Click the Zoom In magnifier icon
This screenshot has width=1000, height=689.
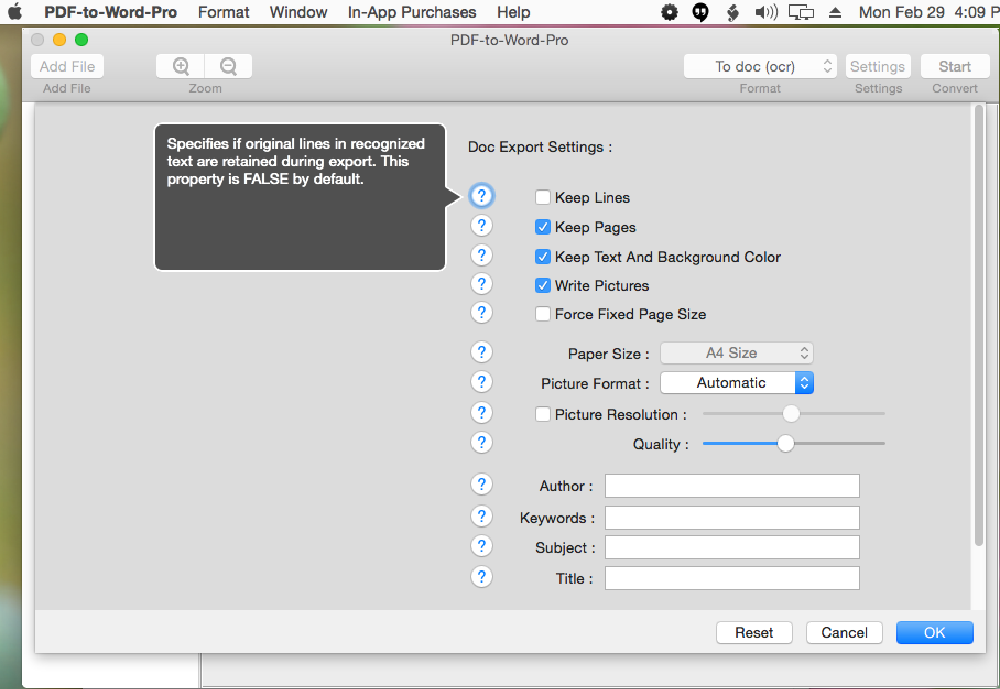pyautogui.click(x=180, y=66)
